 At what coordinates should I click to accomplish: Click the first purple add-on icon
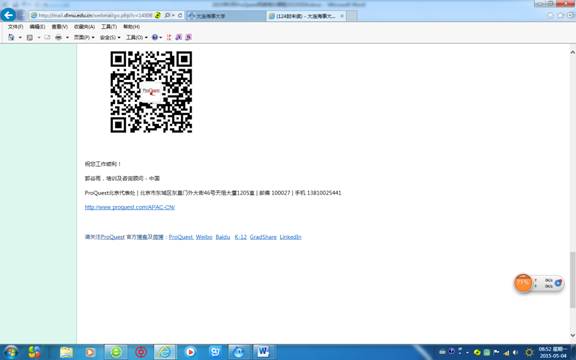pyautogui.click(x=179, y=37)
